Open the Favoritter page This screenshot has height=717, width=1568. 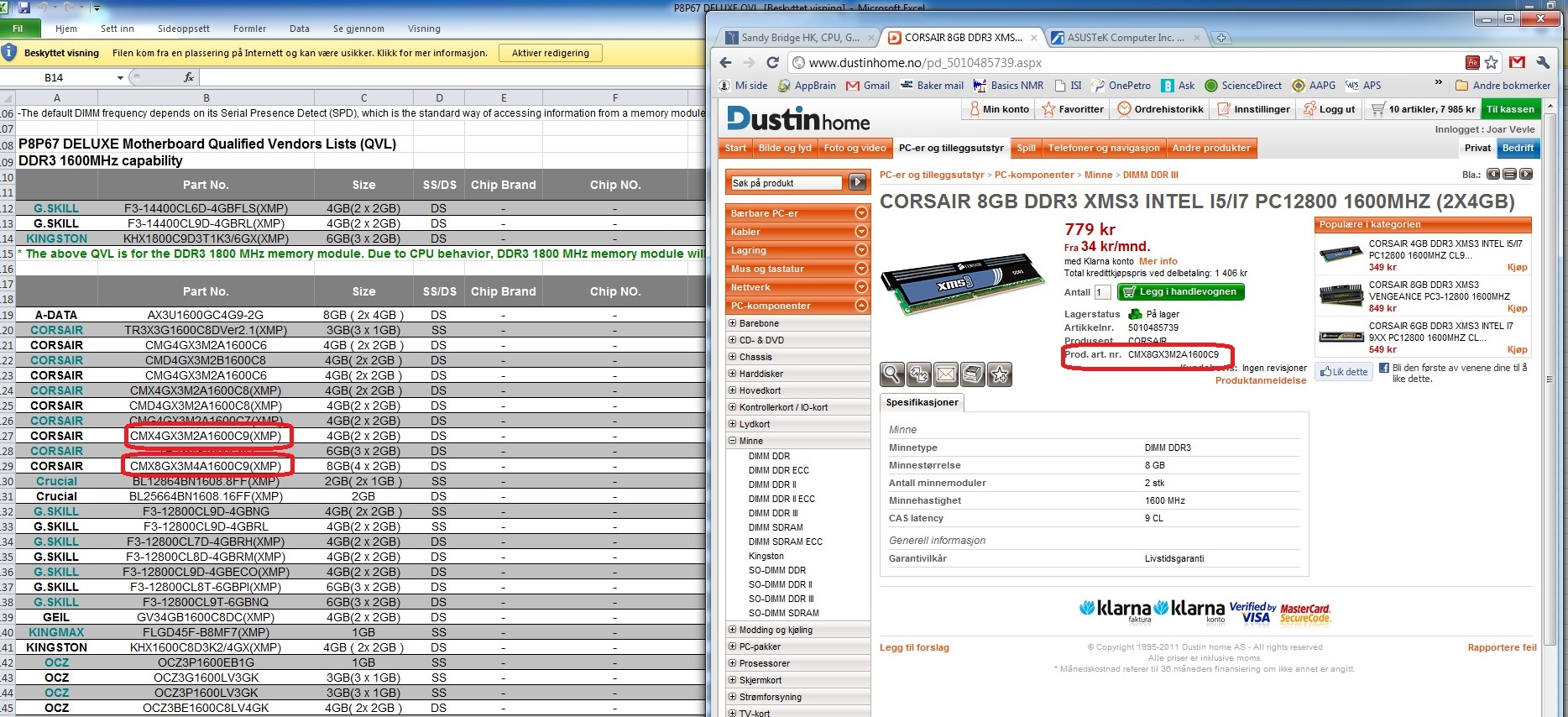coord(1073,109)
